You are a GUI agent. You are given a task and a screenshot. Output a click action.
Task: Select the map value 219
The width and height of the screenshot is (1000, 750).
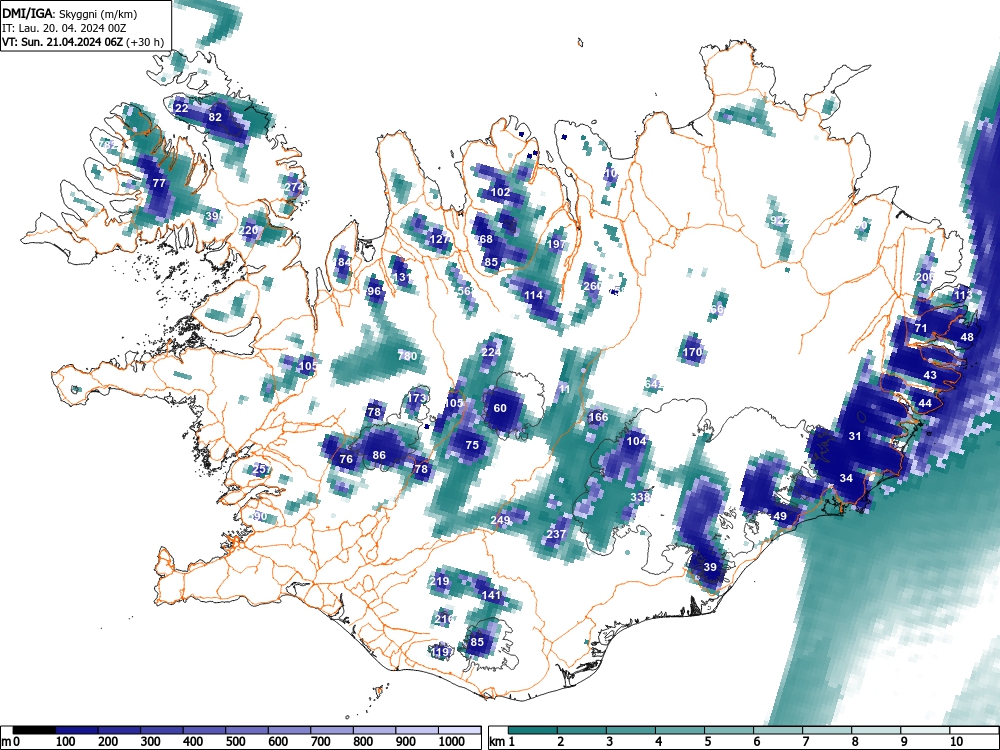(x=439, y=581)
